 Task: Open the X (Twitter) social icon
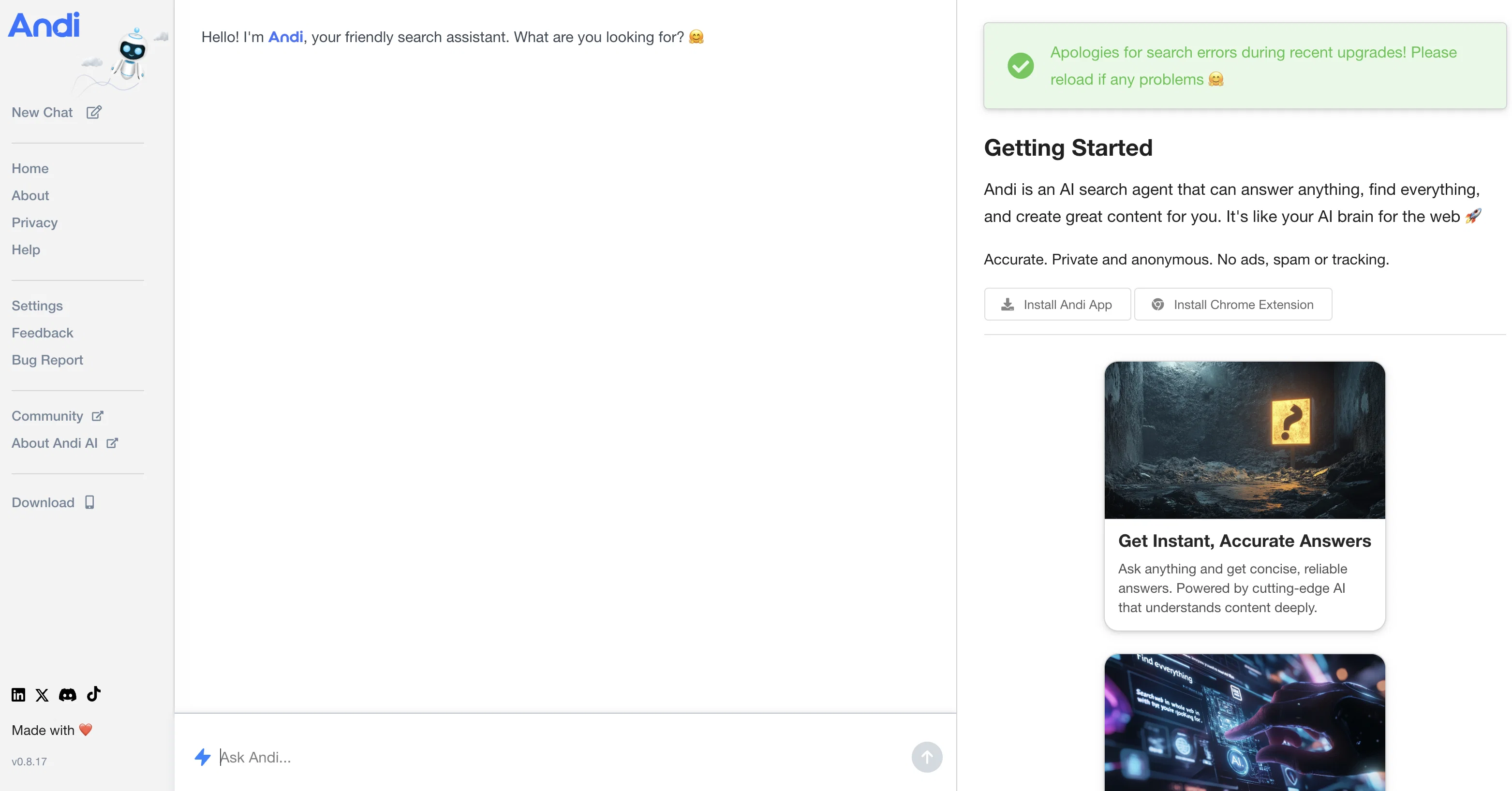pos(42,695)
